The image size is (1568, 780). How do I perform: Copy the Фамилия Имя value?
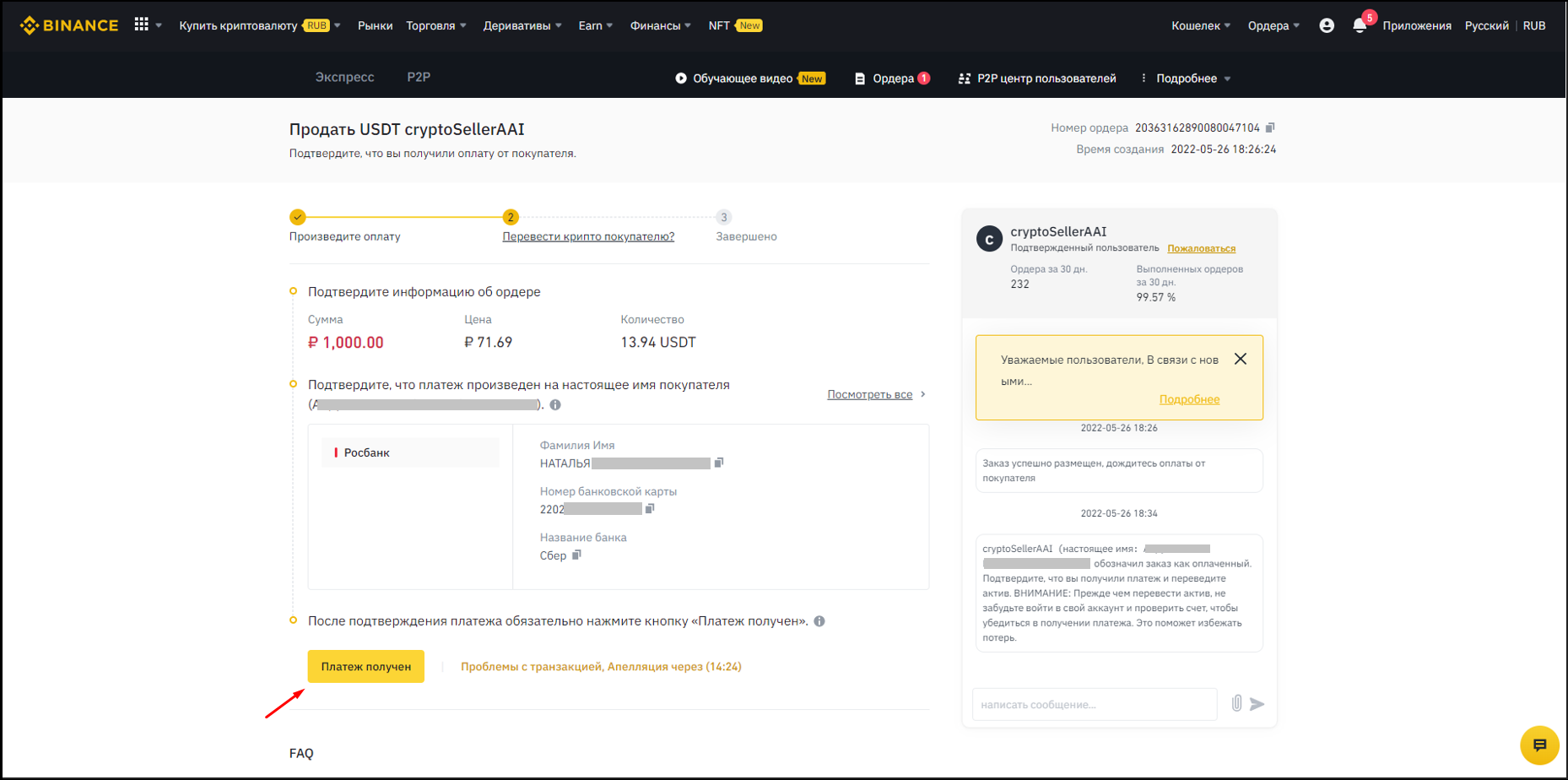[719, 463]
